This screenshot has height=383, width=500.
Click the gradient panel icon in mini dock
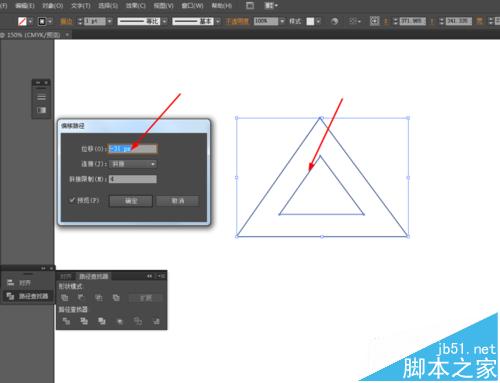coord(41,110)
